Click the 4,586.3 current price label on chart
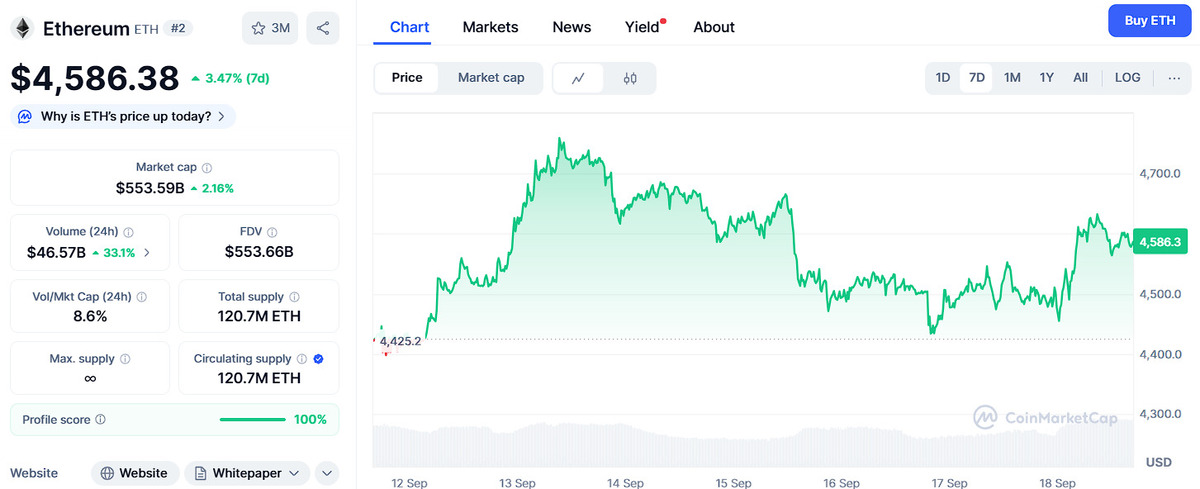1200x489 pixels. [x=1162, y=242]
